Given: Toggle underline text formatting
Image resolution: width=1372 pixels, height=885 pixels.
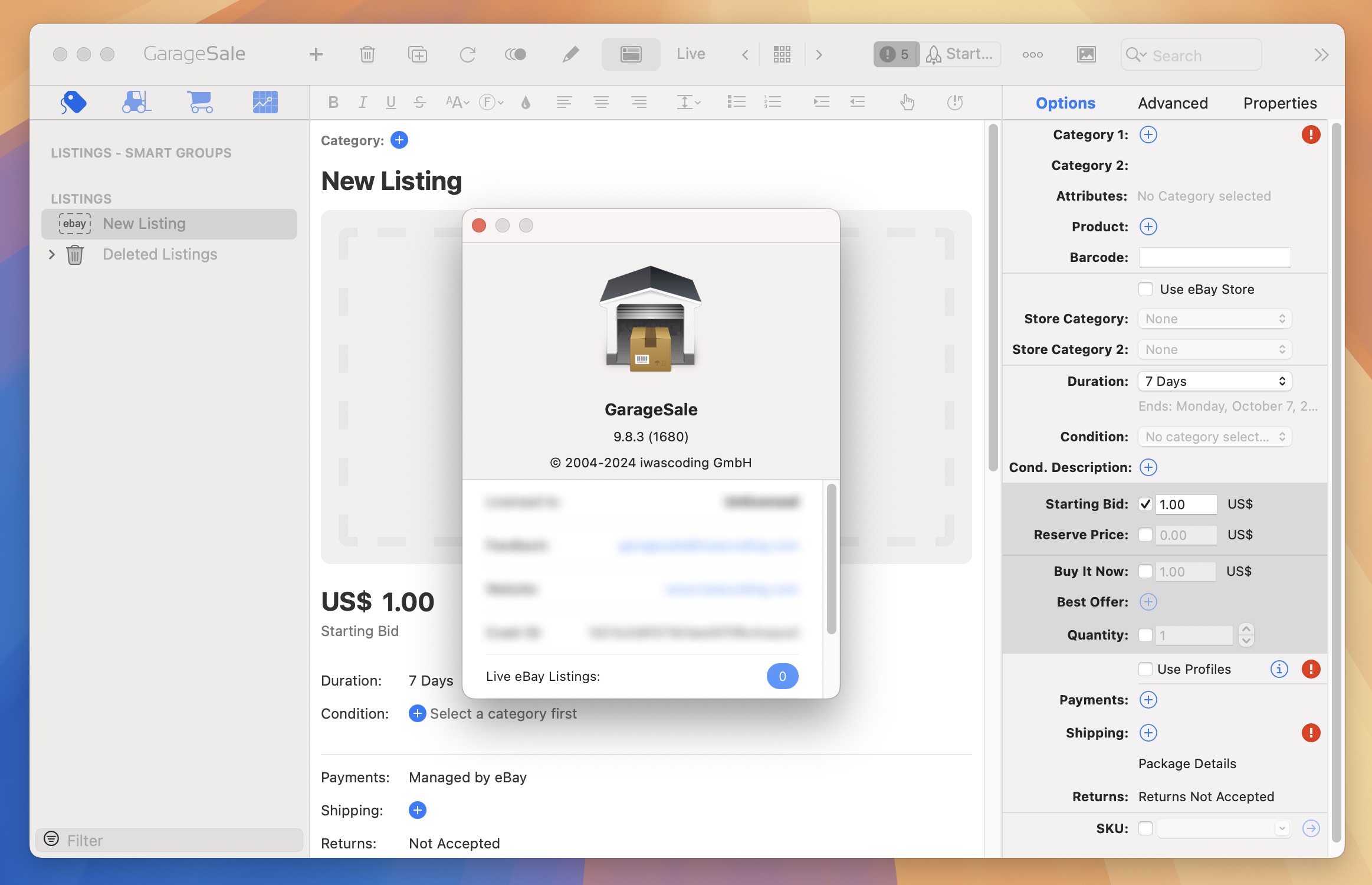Looking at the screenshot, I should (x=390, y=102).
